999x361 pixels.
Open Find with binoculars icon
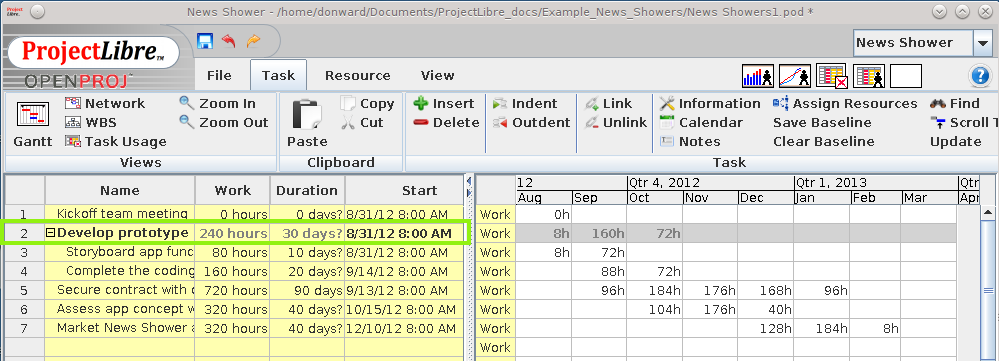coord(954,103)
